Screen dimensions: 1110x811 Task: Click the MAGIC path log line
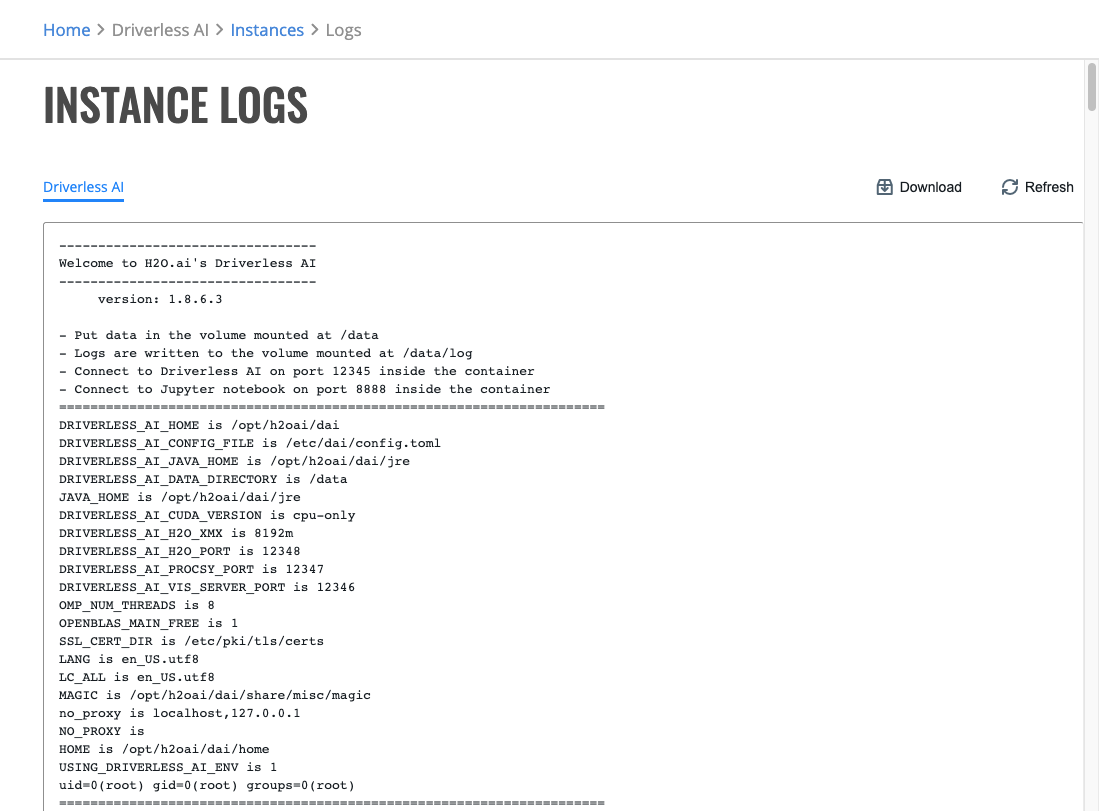[x=214, y=696]
